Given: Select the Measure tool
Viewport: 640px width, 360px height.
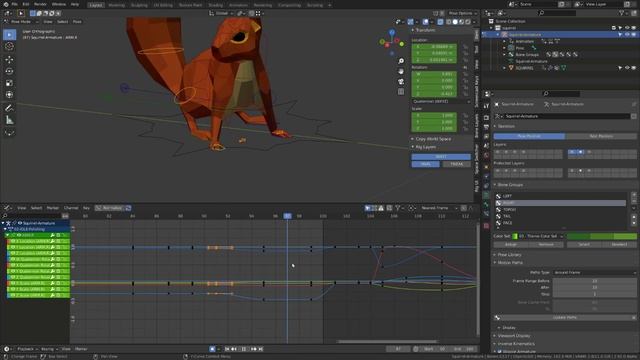Looking at the screenshot, I should (9, 120).
